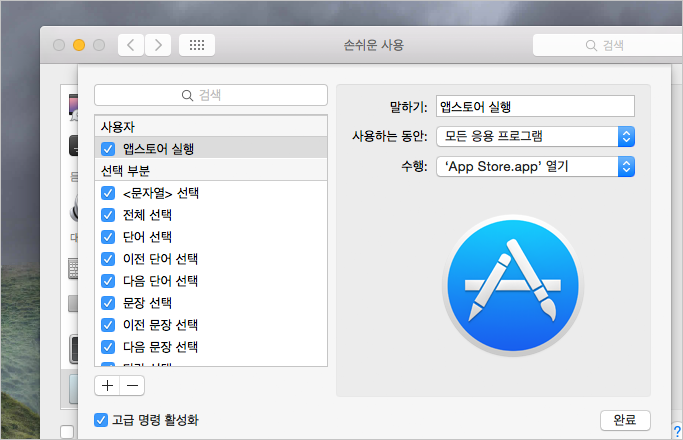Open the 수행 dropdown showing 'App Store.app' 열기
Screen dimensions: 683x440
535,166
